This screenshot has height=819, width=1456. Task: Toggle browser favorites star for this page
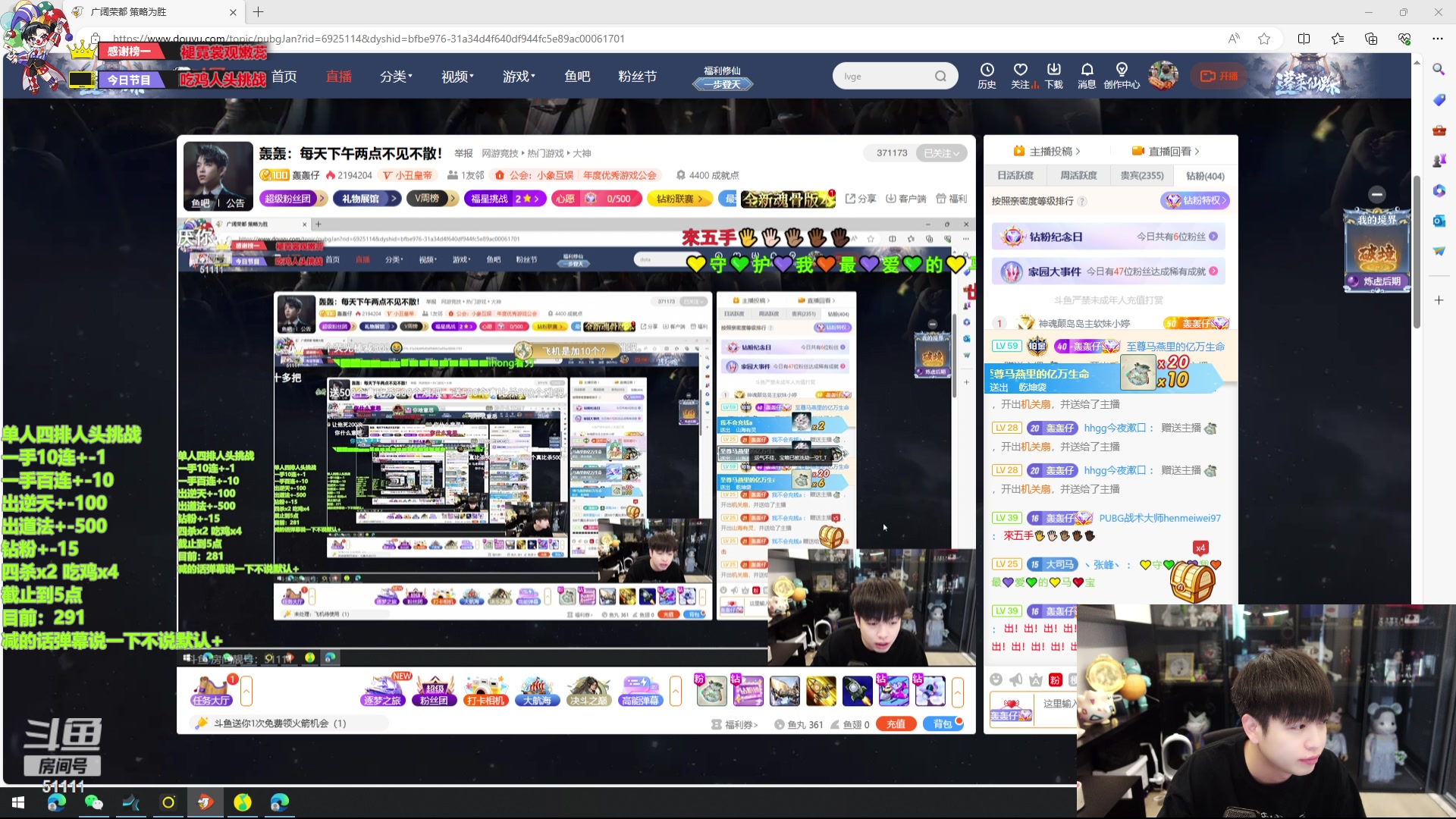click(x=1264, y=39)
